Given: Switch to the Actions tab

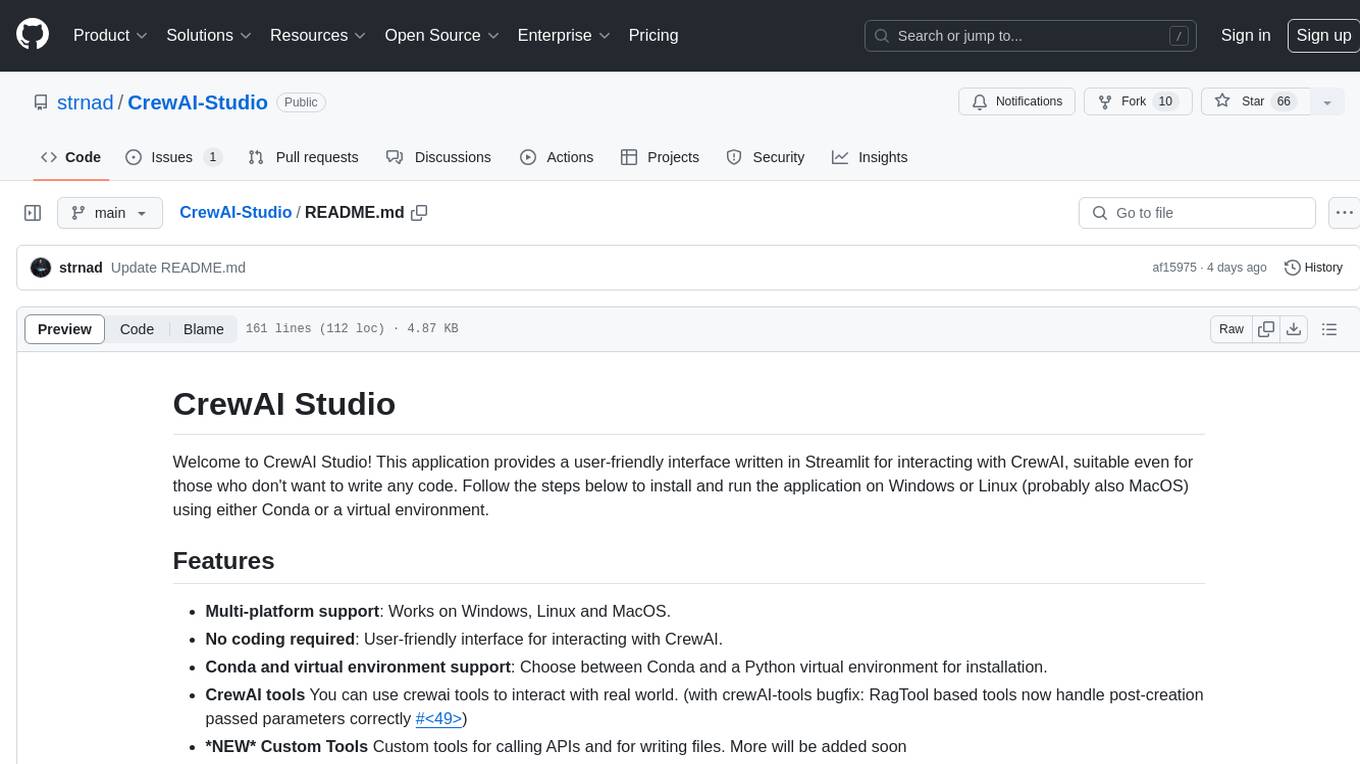Looking at the screenshot, I should [x=557, y=157].
